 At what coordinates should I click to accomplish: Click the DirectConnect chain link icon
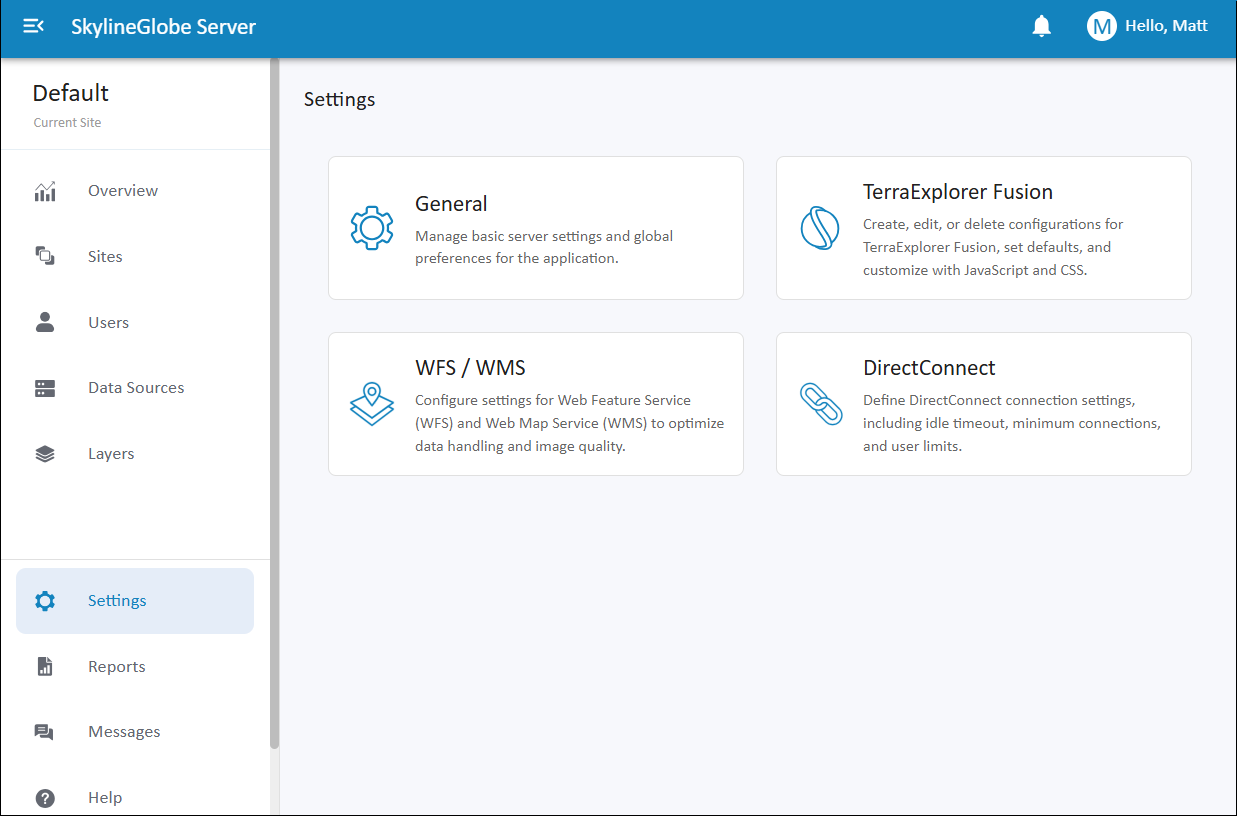[x=819, y=403]
